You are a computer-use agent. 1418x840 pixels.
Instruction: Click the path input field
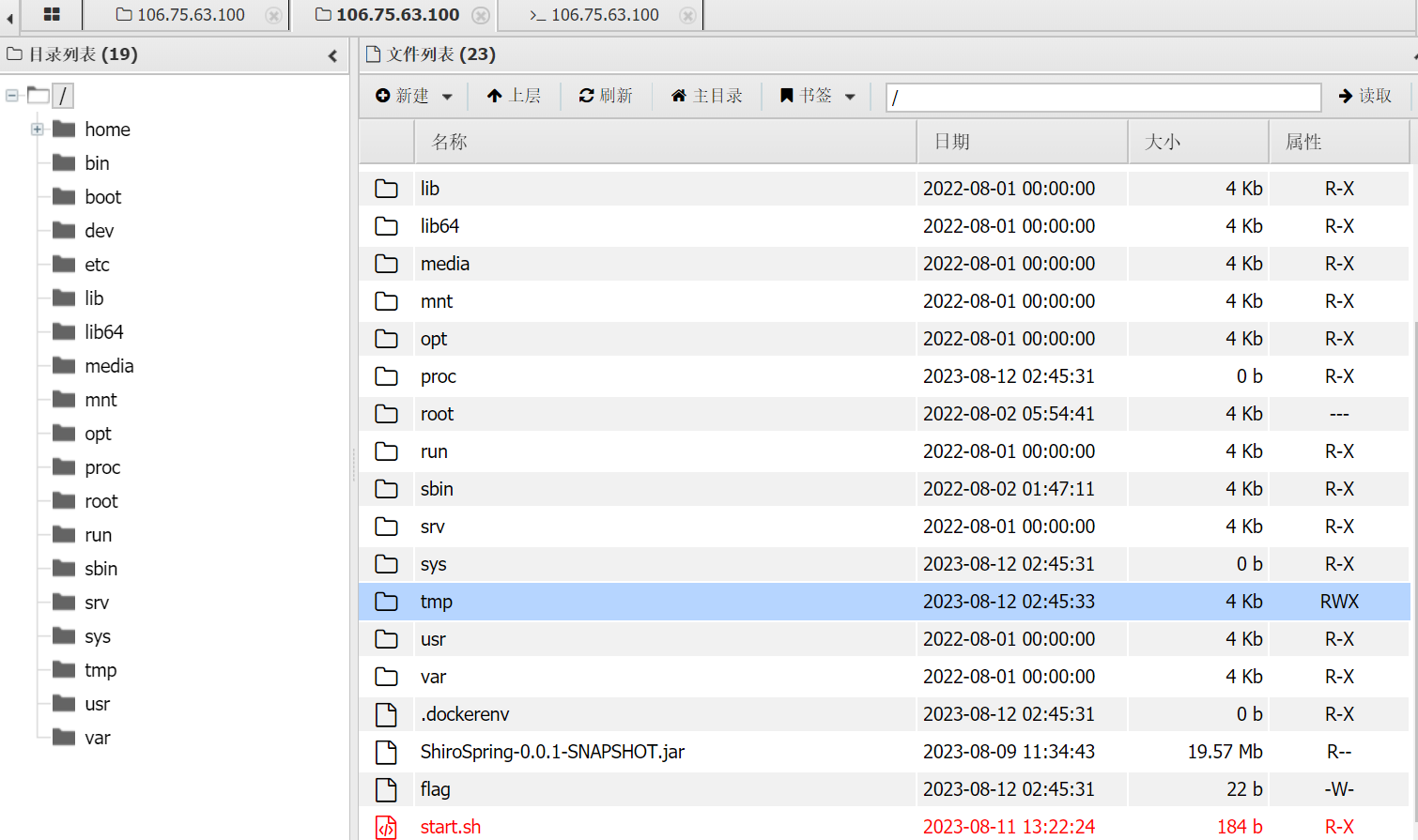click(1103, 97)
